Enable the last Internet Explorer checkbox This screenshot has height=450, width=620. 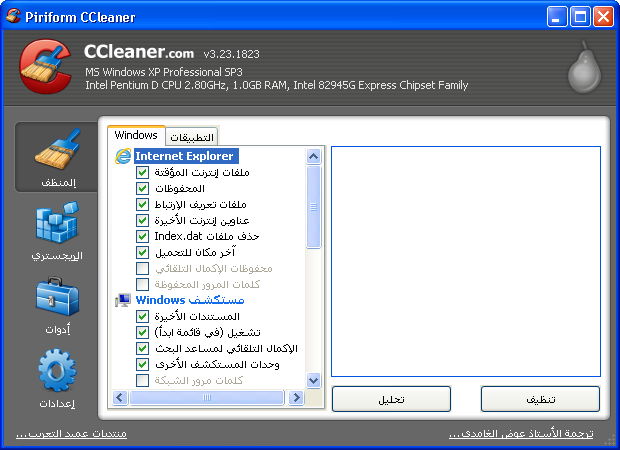[x=142, y=284]
